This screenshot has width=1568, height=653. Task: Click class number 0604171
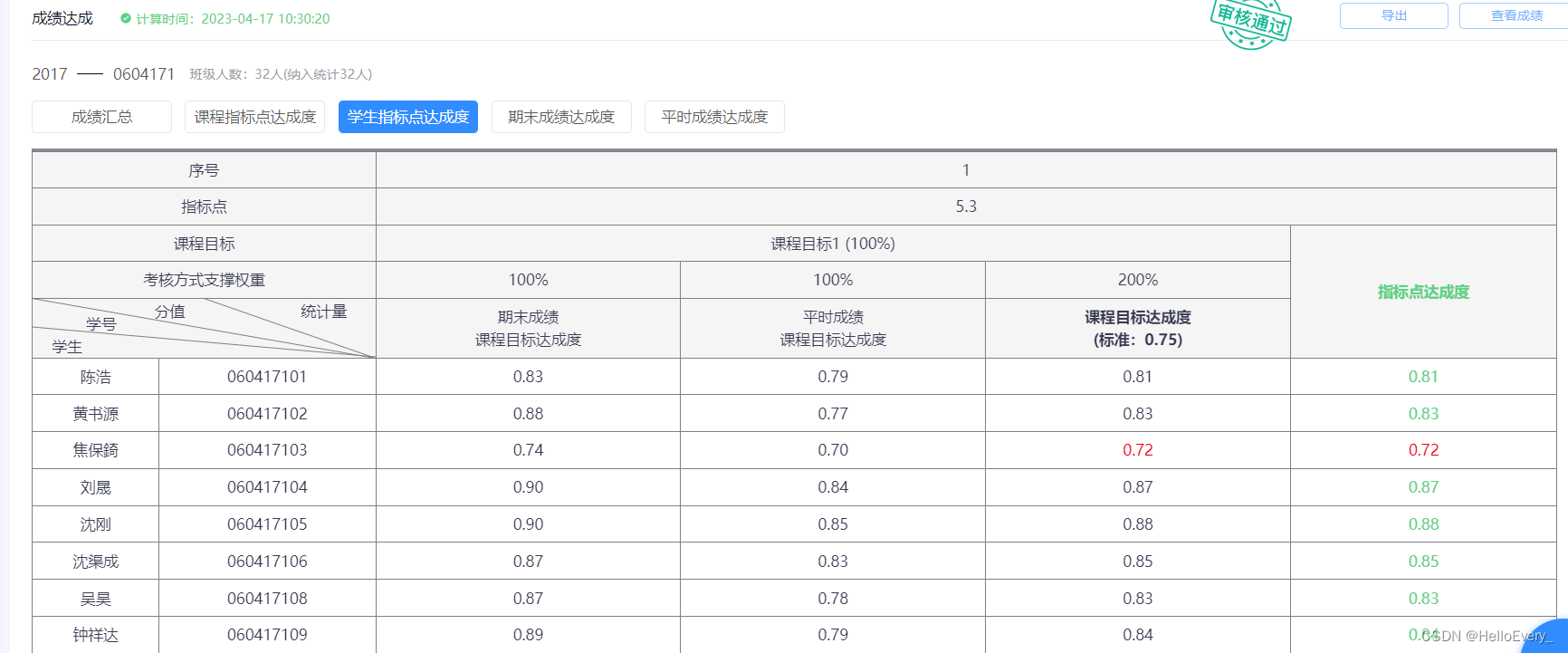point(144,74)
